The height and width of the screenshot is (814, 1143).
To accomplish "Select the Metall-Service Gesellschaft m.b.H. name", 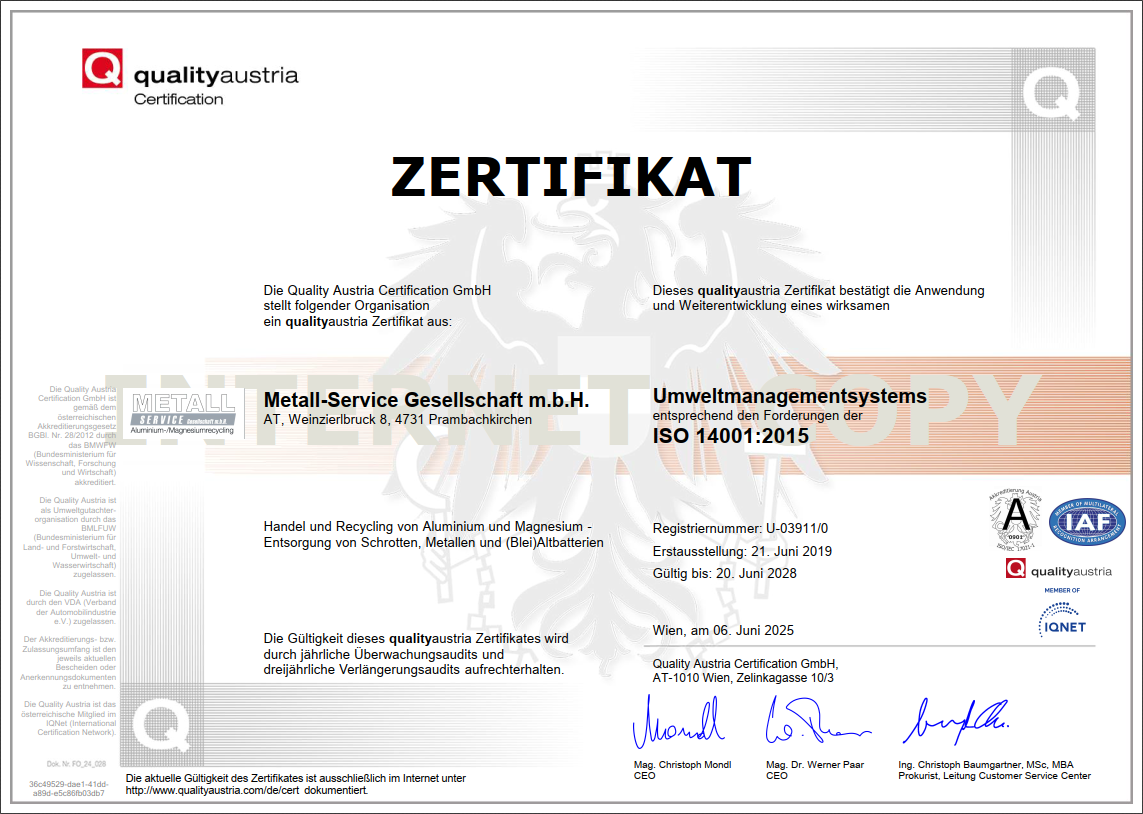I will click(427, 400).
